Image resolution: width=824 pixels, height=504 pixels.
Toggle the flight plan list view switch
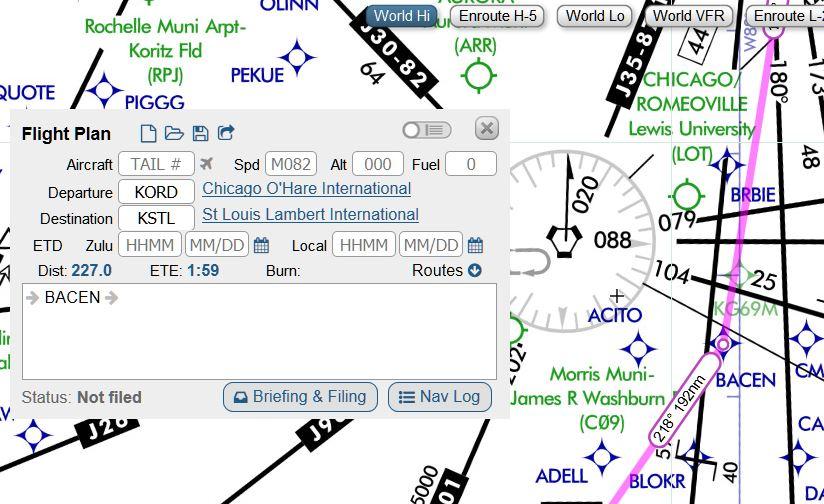tap(427, 130)
